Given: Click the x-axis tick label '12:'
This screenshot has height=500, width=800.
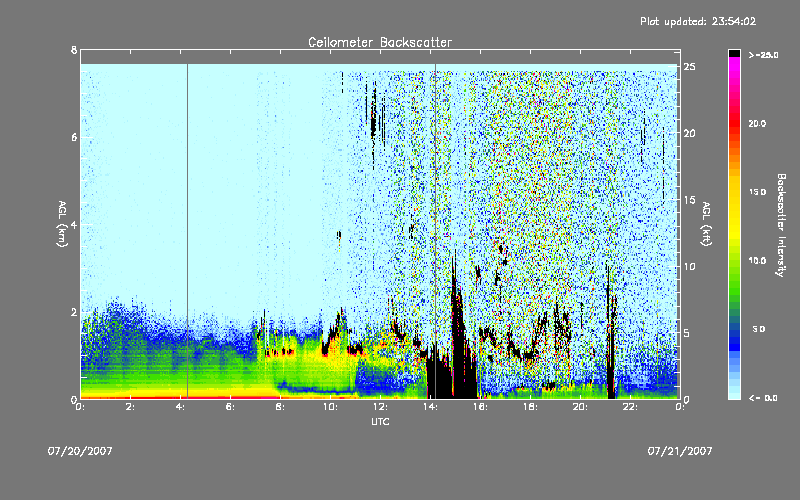Looking at the screenshot, I should click(380, 407).
